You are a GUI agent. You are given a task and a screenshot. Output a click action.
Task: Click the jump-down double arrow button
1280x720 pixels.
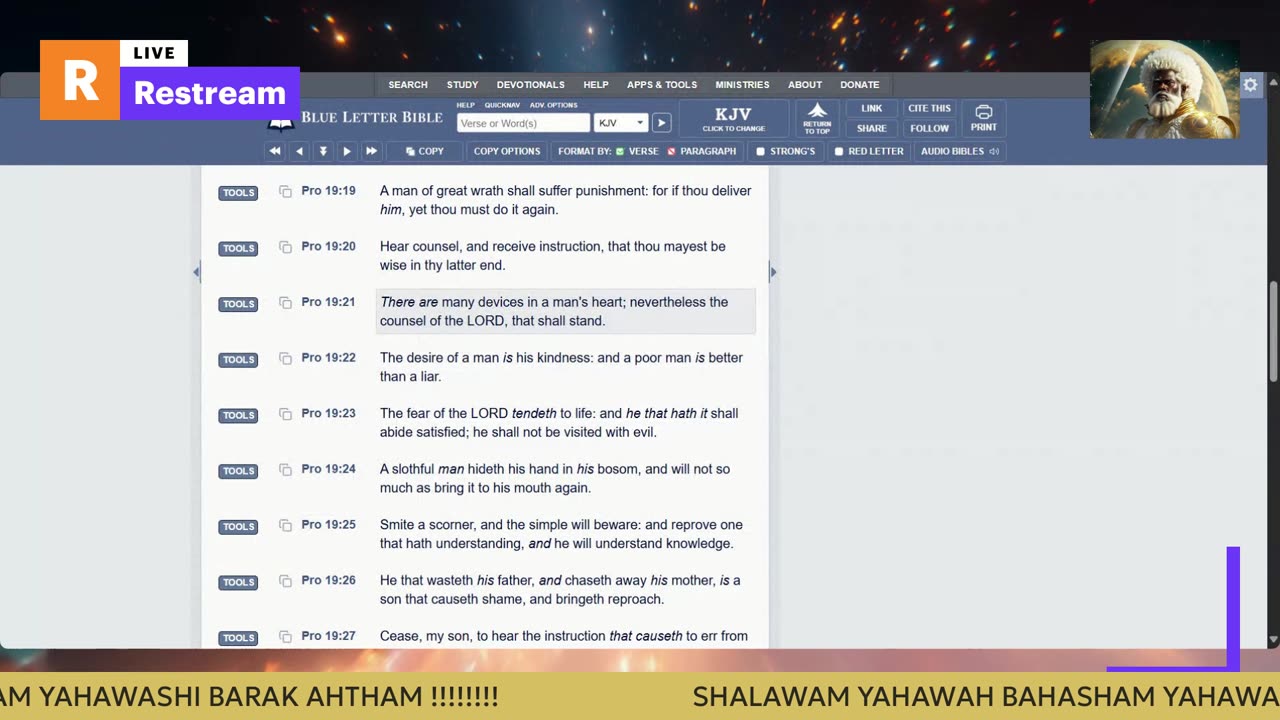click(x=323, y=151)
